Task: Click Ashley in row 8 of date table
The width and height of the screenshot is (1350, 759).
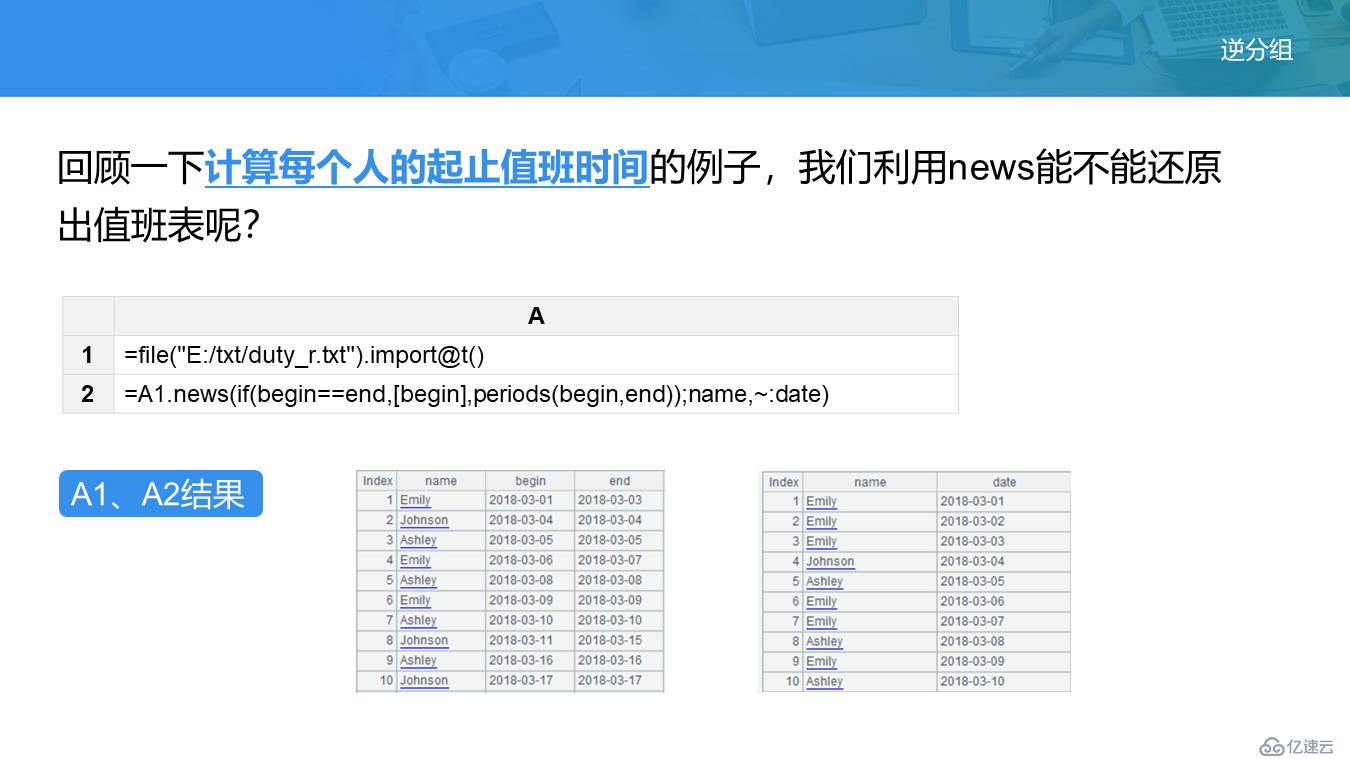Action: pyautogui.click(x=824, y=641)
